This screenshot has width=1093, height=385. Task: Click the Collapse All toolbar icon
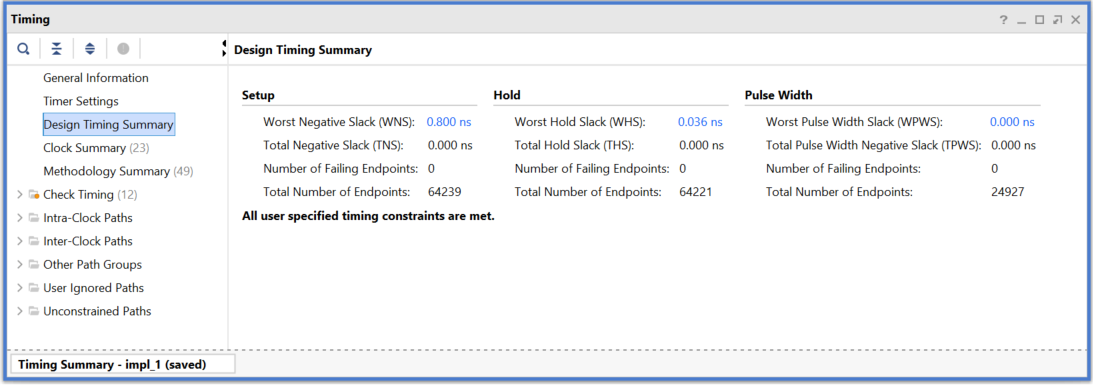point(56,49)
